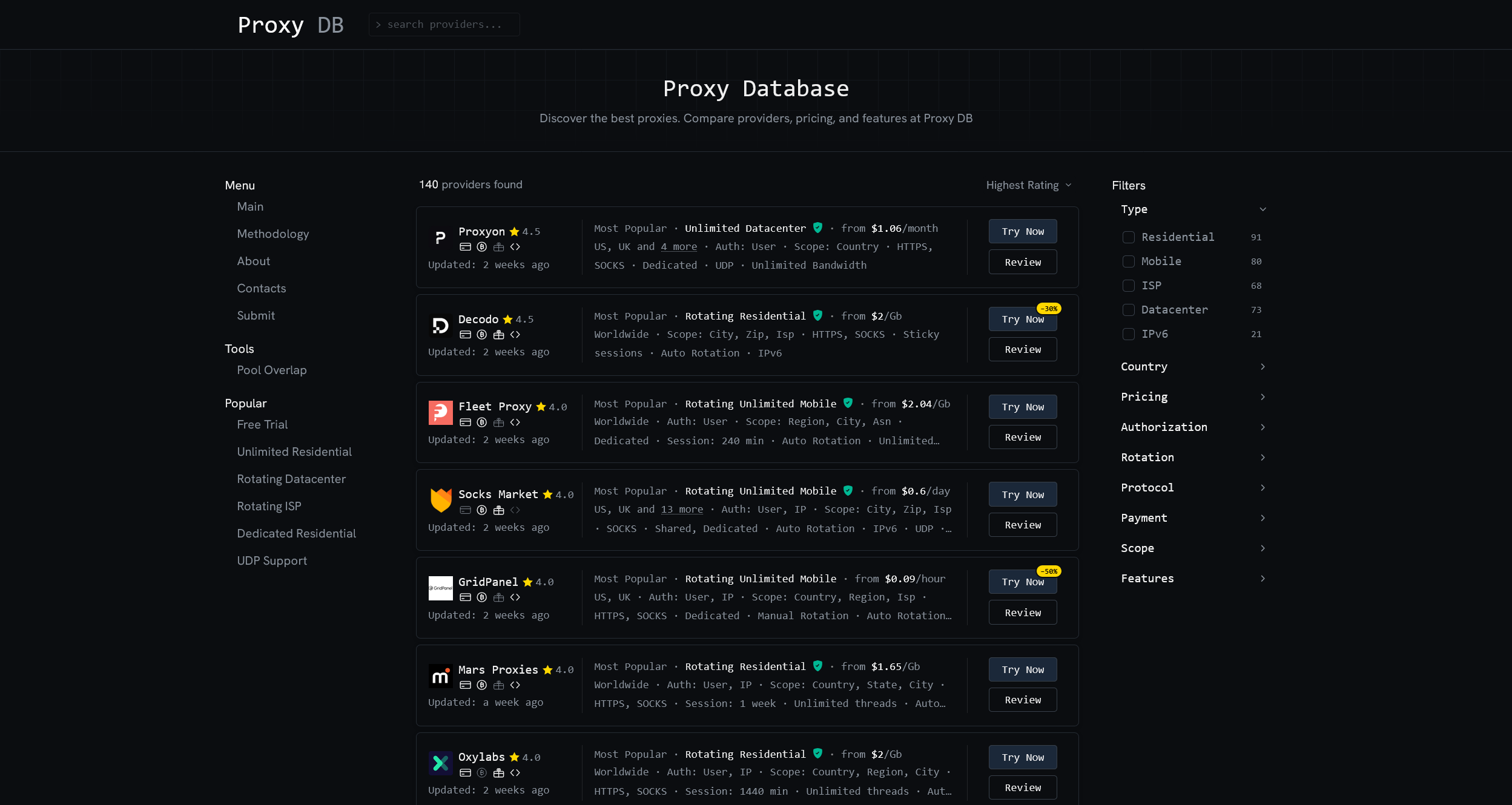The height and width of the screenshot is (805, 1512).
Task: Click the credit card icon under GridPanel
Action: [x=465, y=597]
